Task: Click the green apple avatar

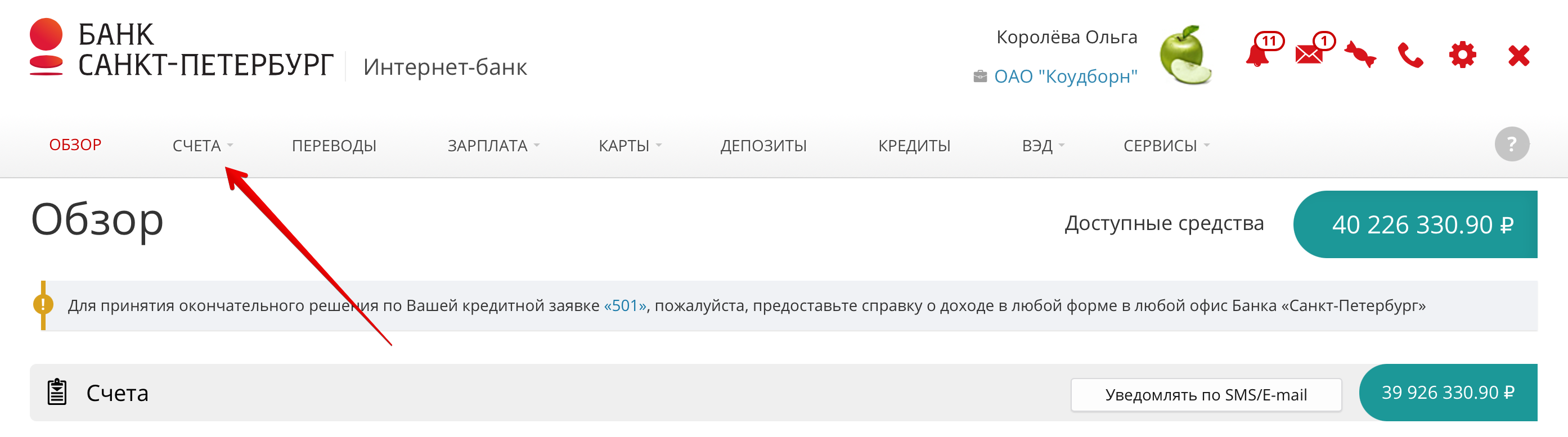Action: tap(1184, 55)
